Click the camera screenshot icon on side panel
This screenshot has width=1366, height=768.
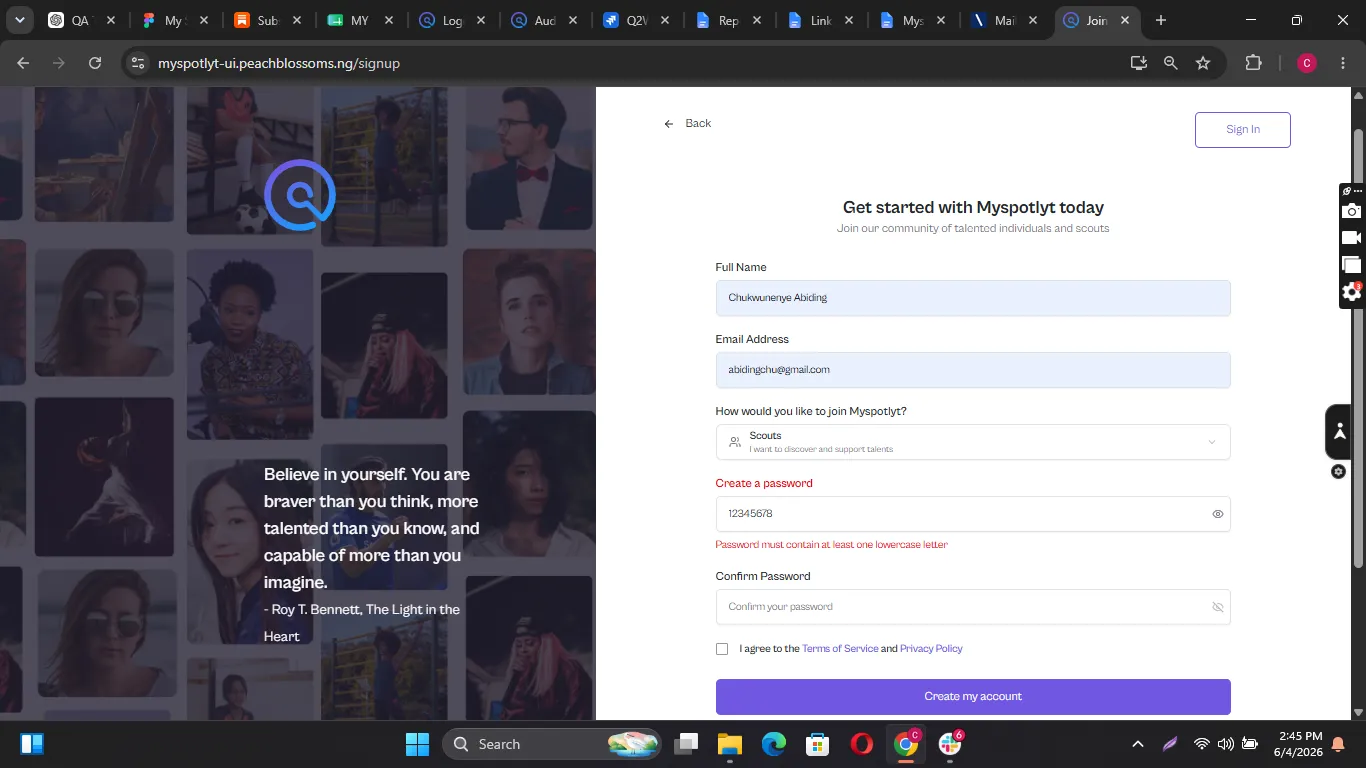[x=1352, y=211]
